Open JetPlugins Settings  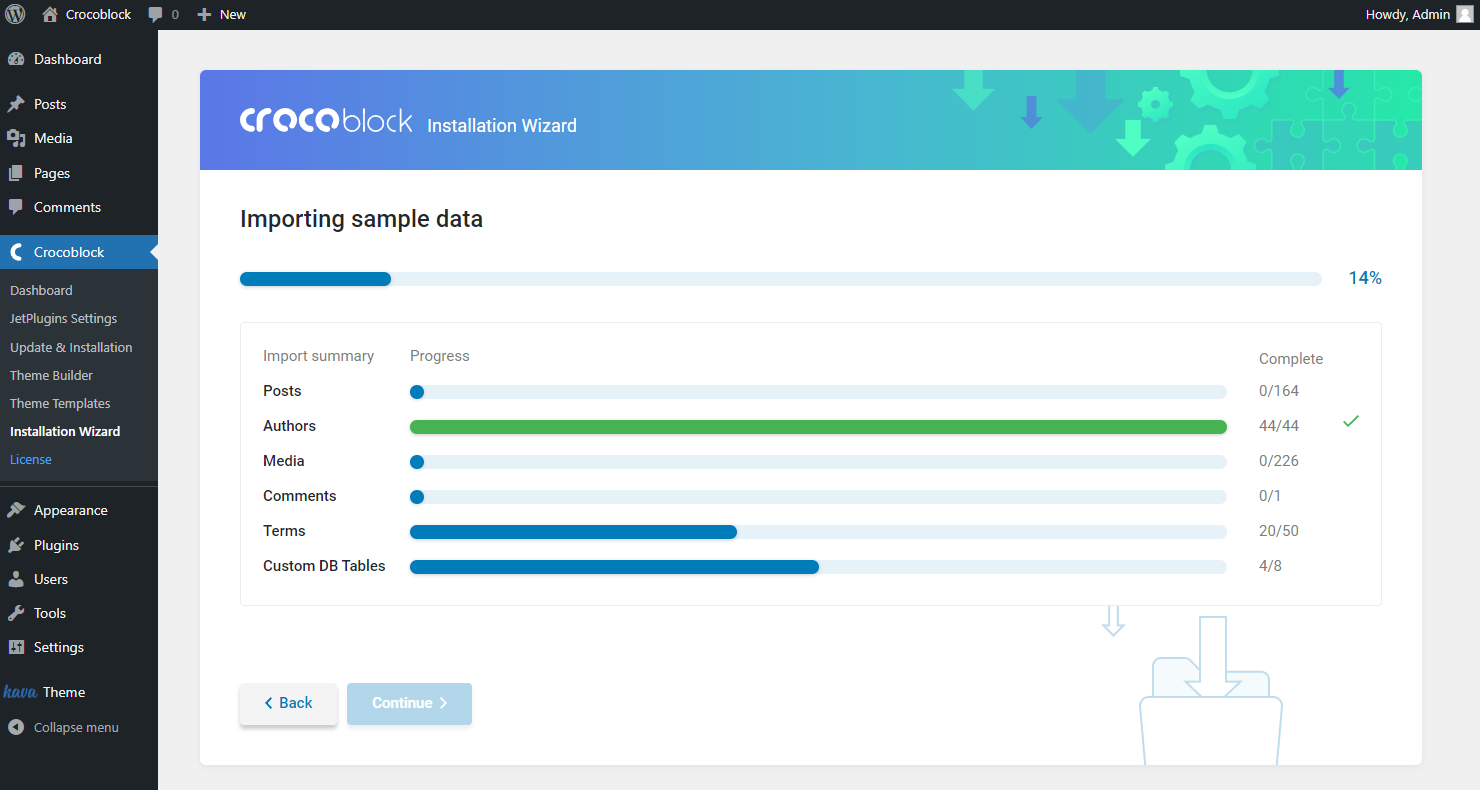tap(63, 318)
